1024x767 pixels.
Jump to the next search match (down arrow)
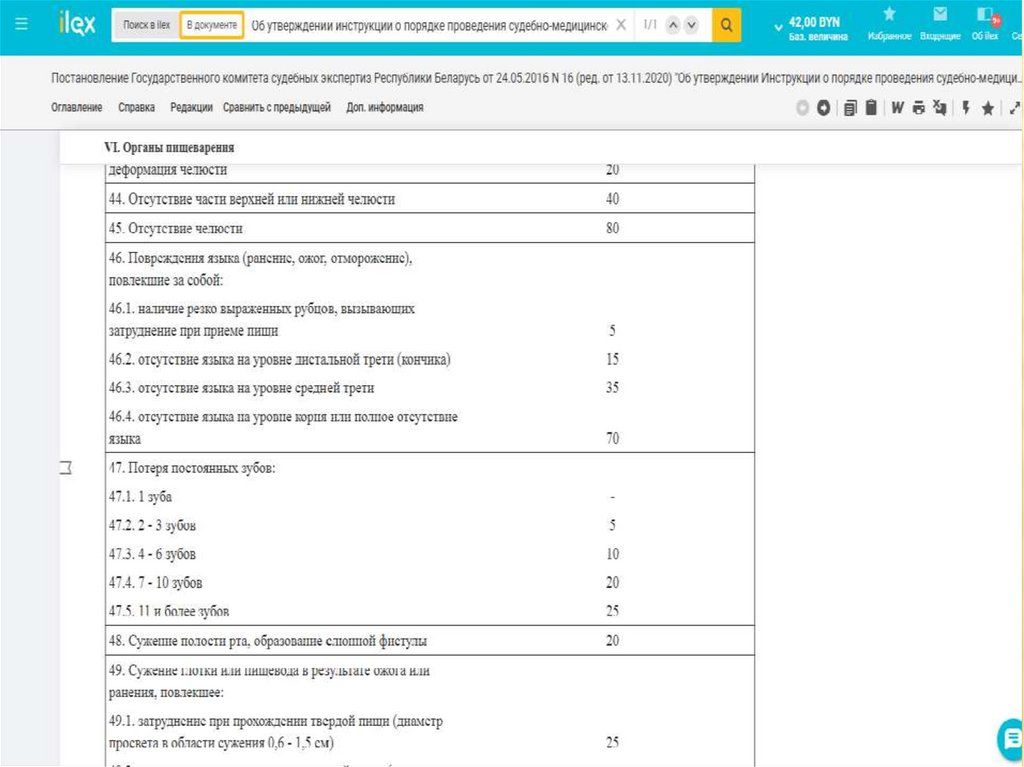click(690, 26)
